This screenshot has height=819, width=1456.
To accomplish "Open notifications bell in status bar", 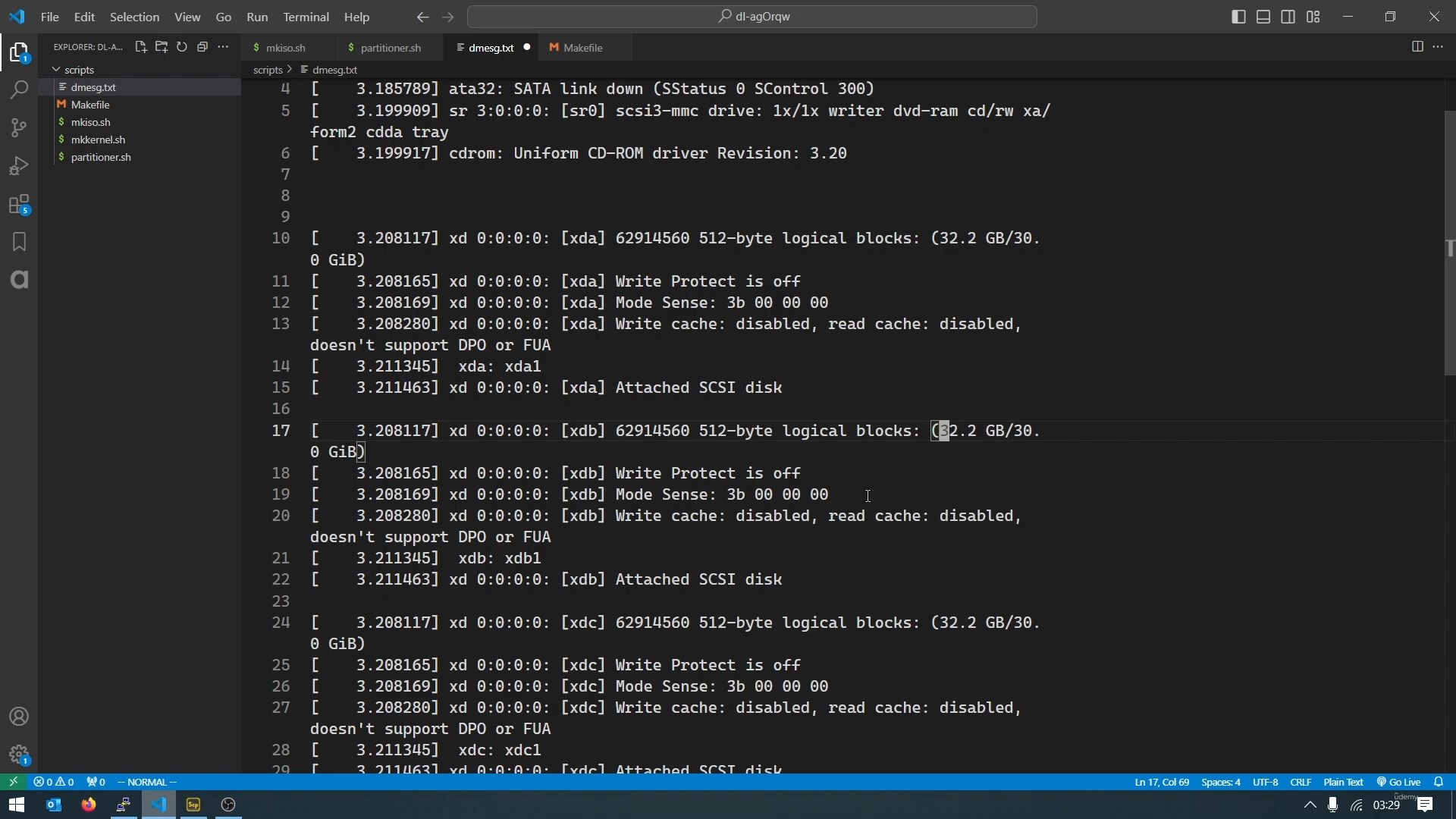I will [x=1439, y=782].
